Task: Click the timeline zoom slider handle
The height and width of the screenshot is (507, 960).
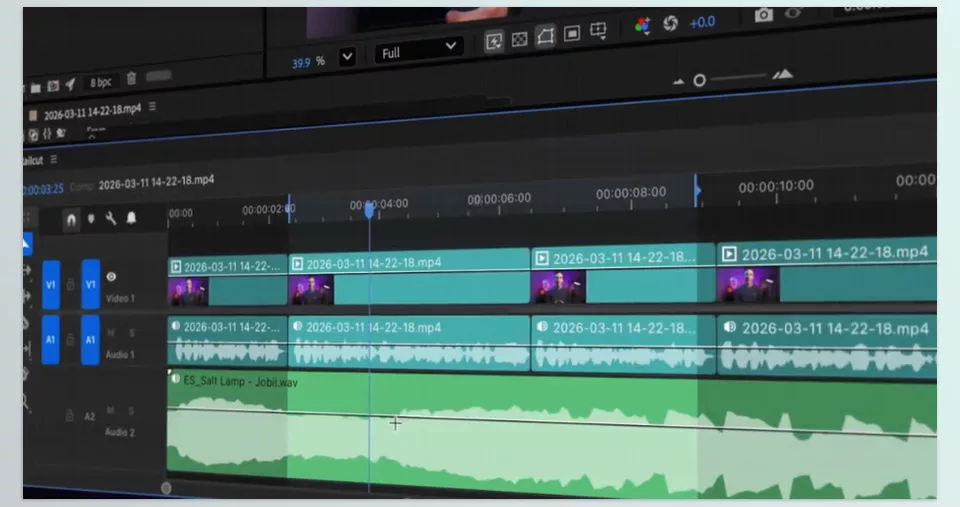Action: 699,80
